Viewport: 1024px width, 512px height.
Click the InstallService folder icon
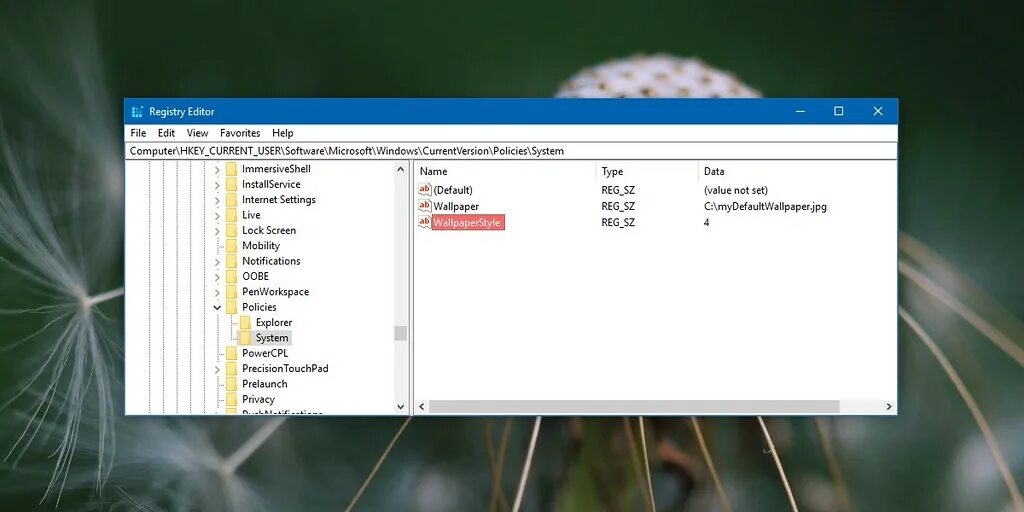point(231,185)
